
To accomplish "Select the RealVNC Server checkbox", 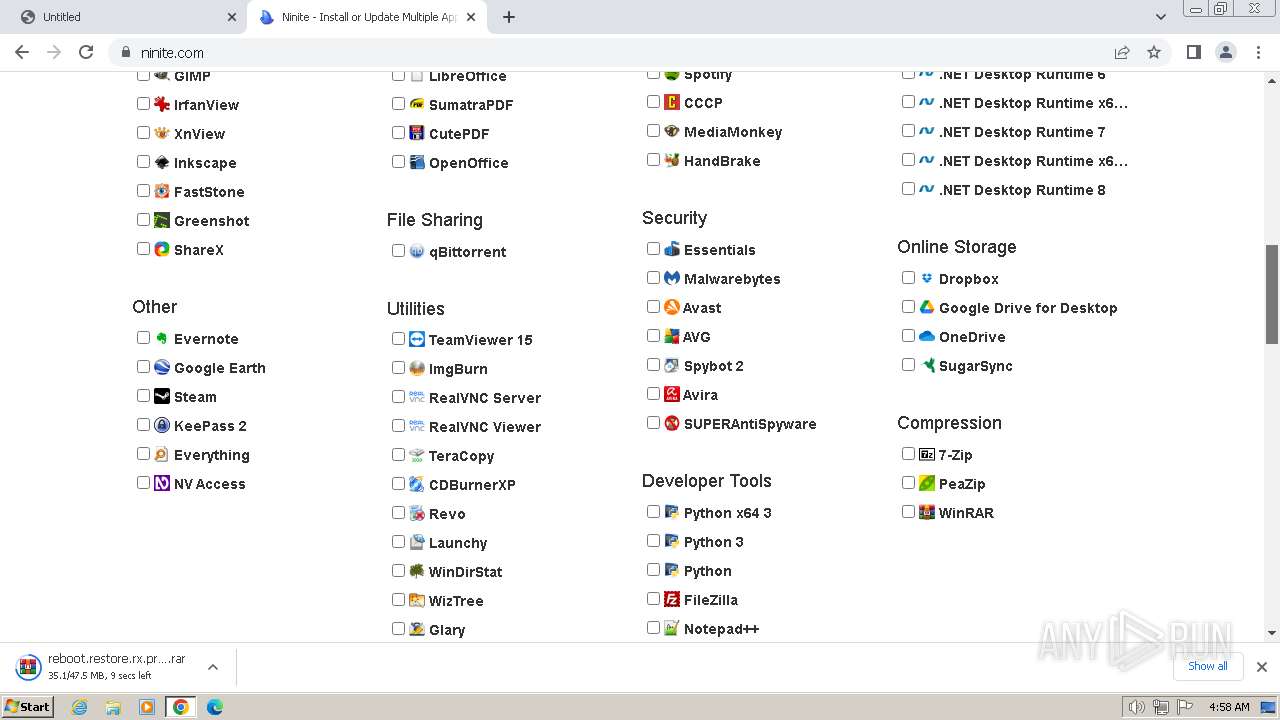I will [x=398, y=396].
